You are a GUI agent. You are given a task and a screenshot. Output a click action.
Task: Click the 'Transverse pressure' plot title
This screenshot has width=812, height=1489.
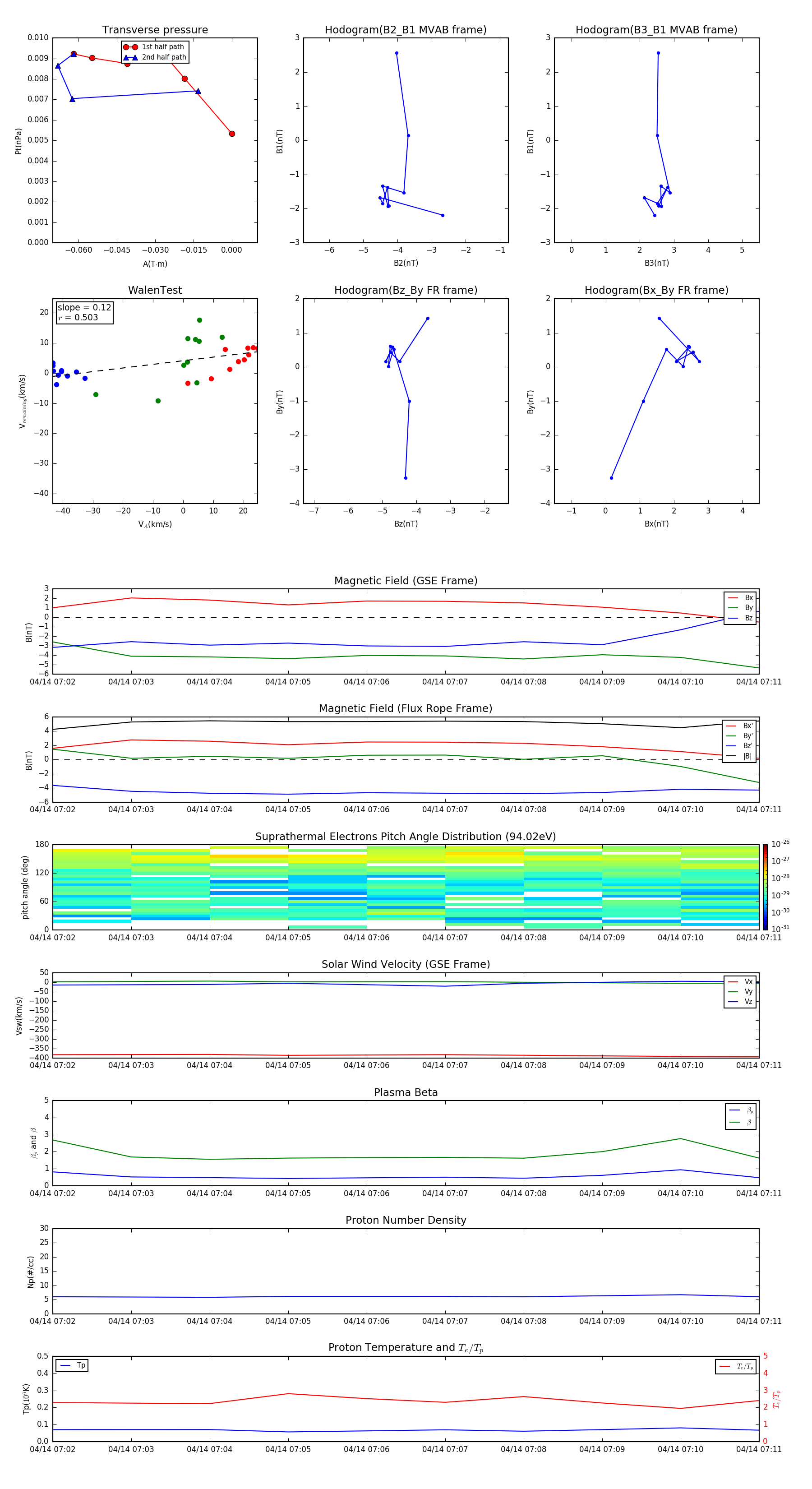[x=155, y=30]
